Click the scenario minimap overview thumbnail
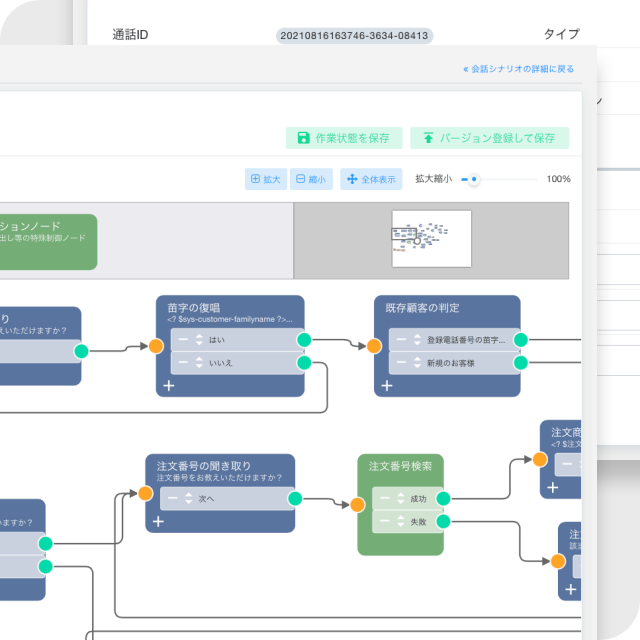The height and width of the screenshot is (640, 640). pos(431,238)
